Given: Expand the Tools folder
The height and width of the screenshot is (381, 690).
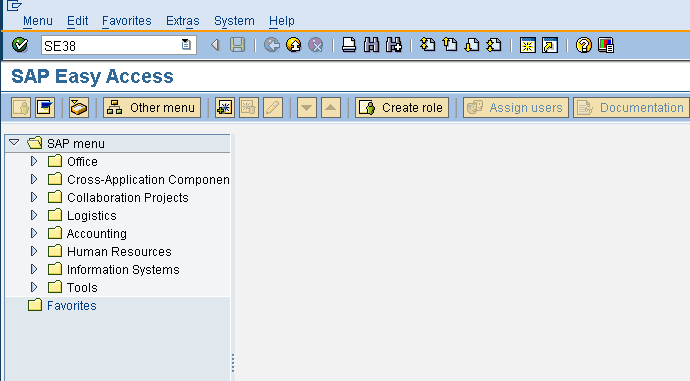Looking at the screenshot, I should tap(34, 287).
